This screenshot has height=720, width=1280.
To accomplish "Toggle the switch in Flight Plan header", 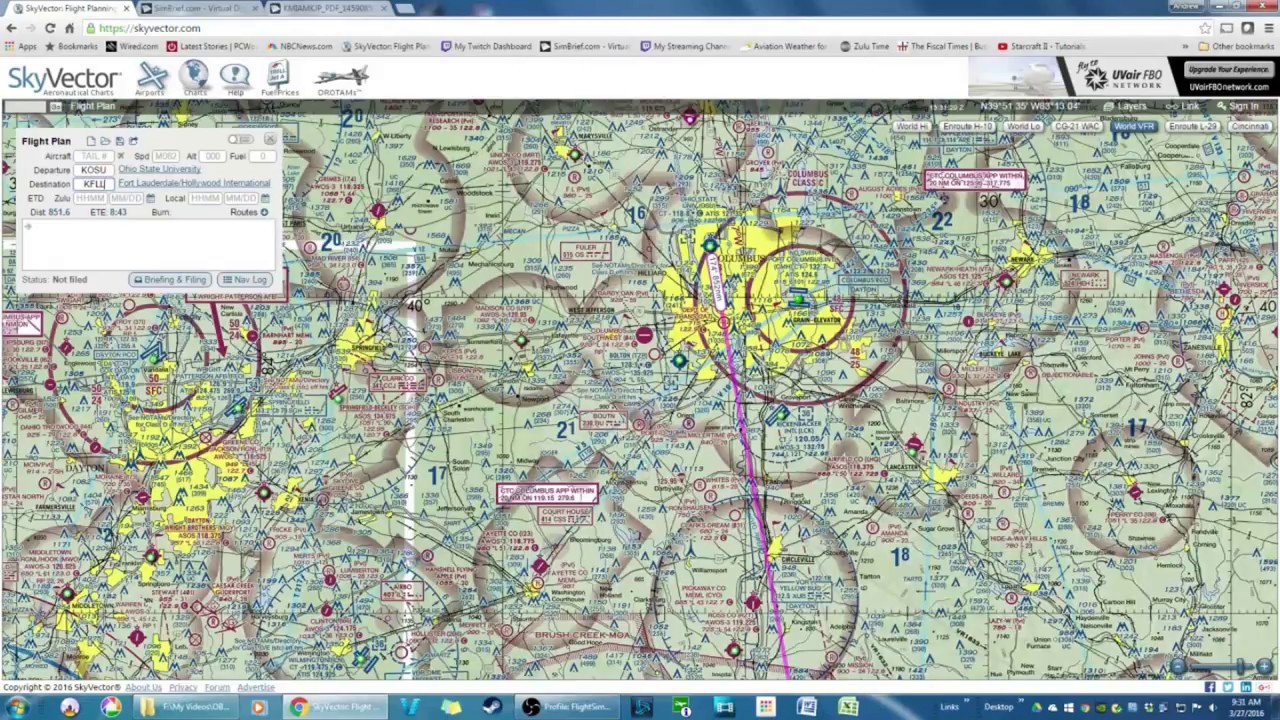I will 241,140.
